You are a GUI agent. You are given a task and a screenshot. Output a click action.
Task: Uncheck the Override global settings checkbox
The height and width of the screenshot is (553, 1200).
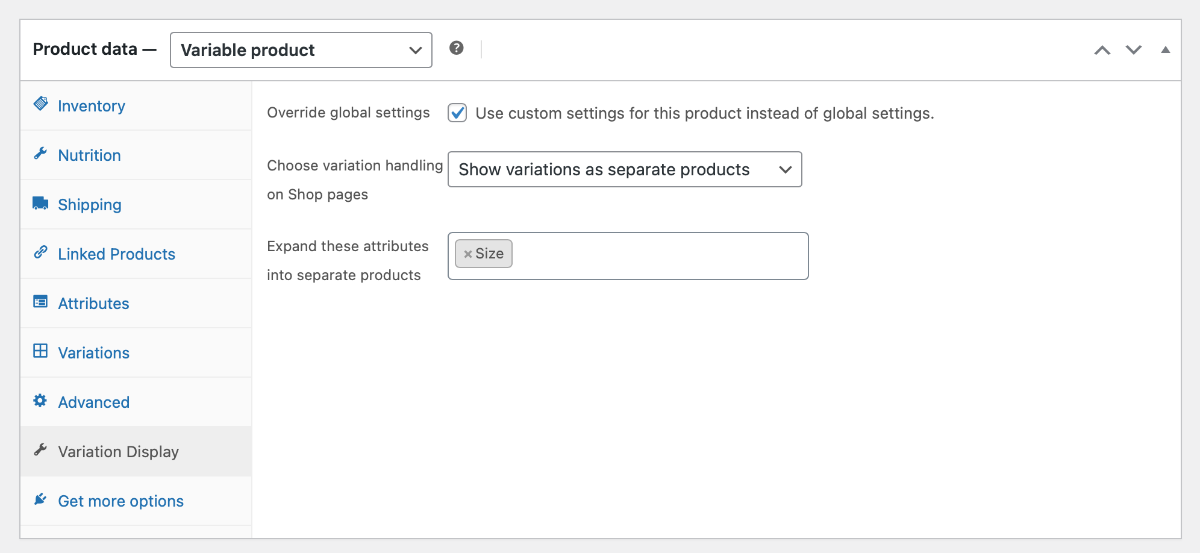[457, 113]
